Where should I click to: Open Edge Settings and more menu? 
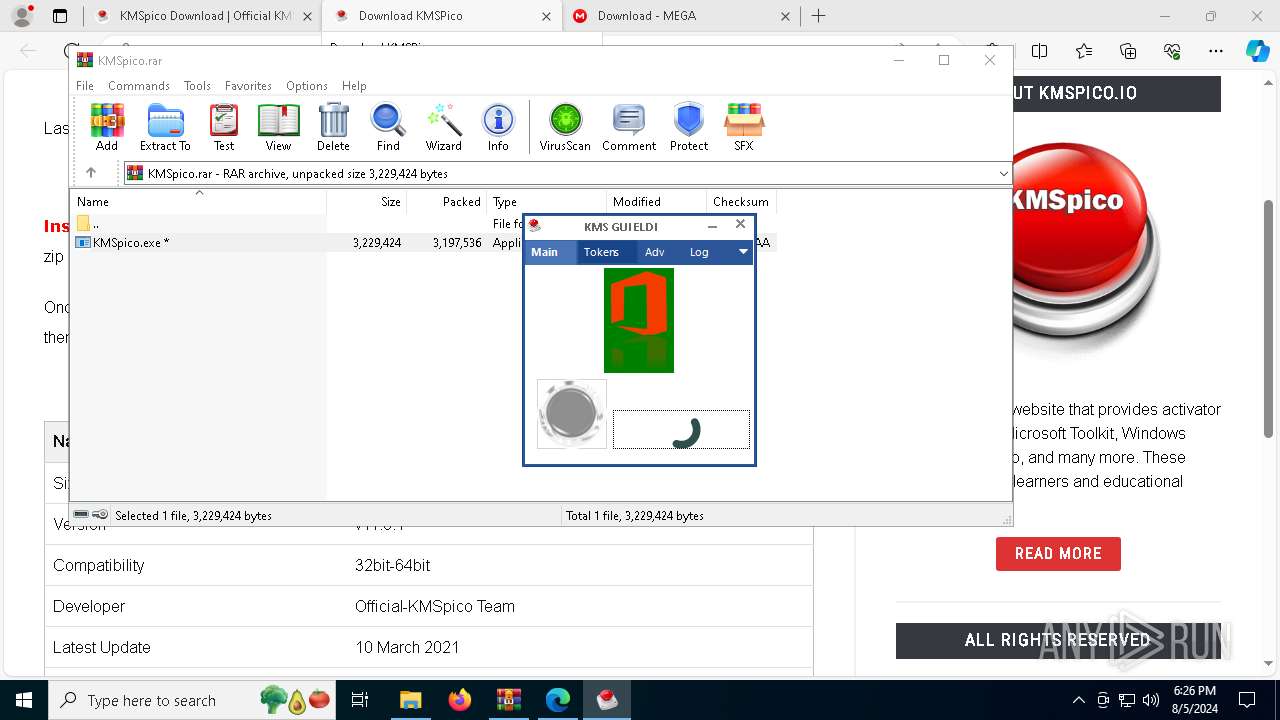coord(1216,51)
